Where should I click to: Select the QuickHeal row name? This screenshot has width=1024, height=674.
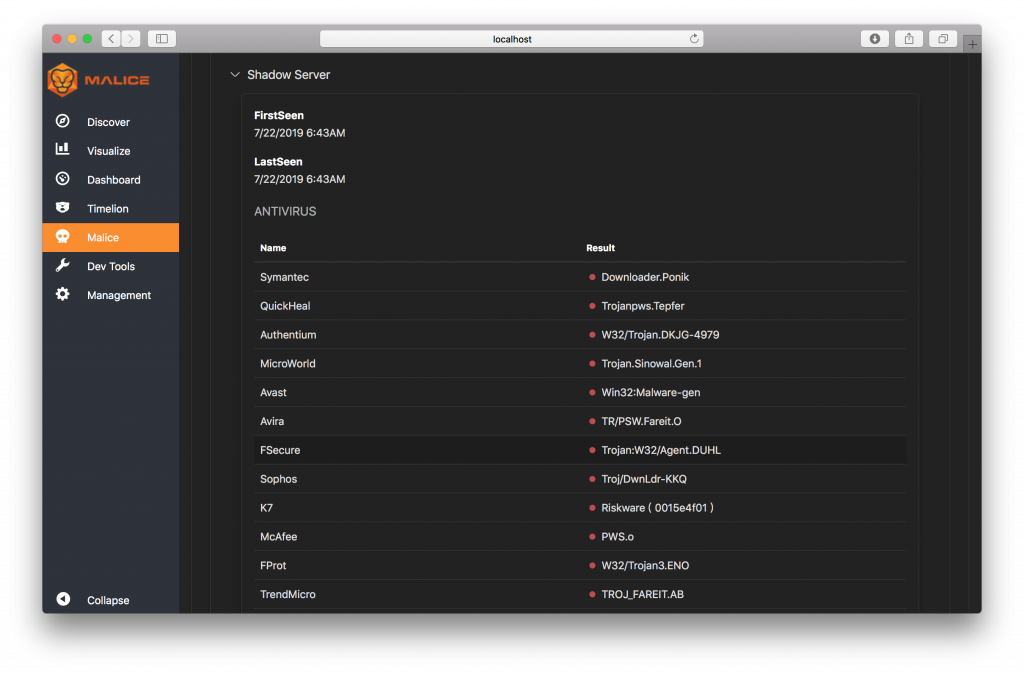[x=285, y=306]
